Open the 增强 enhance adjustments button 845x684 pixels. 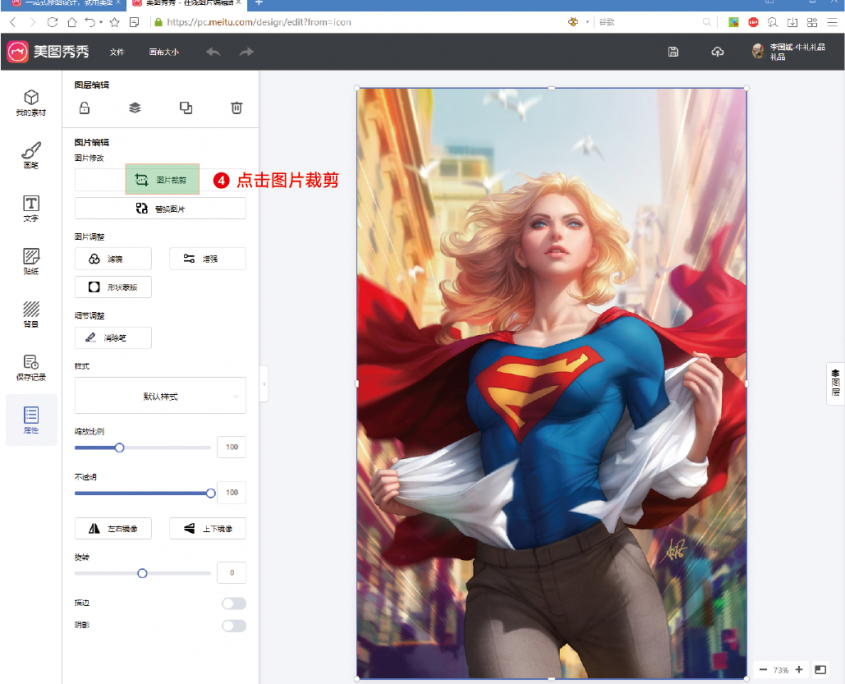(207, 259)
